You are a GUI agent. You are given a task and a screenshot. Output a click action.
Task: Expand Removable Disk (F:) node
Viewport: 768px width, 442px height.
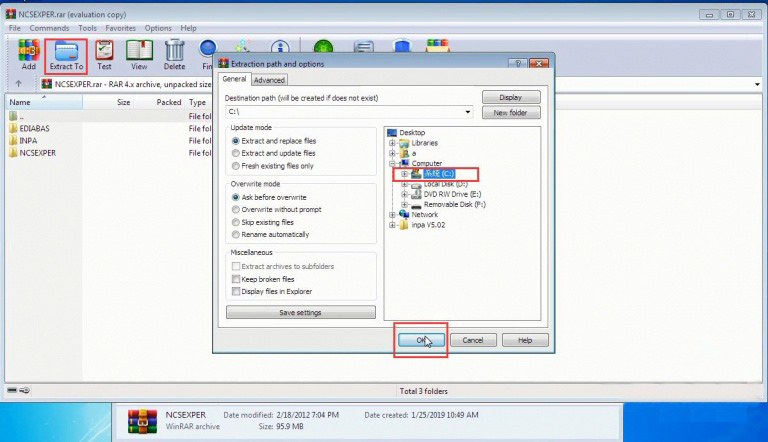coord(404,205)
